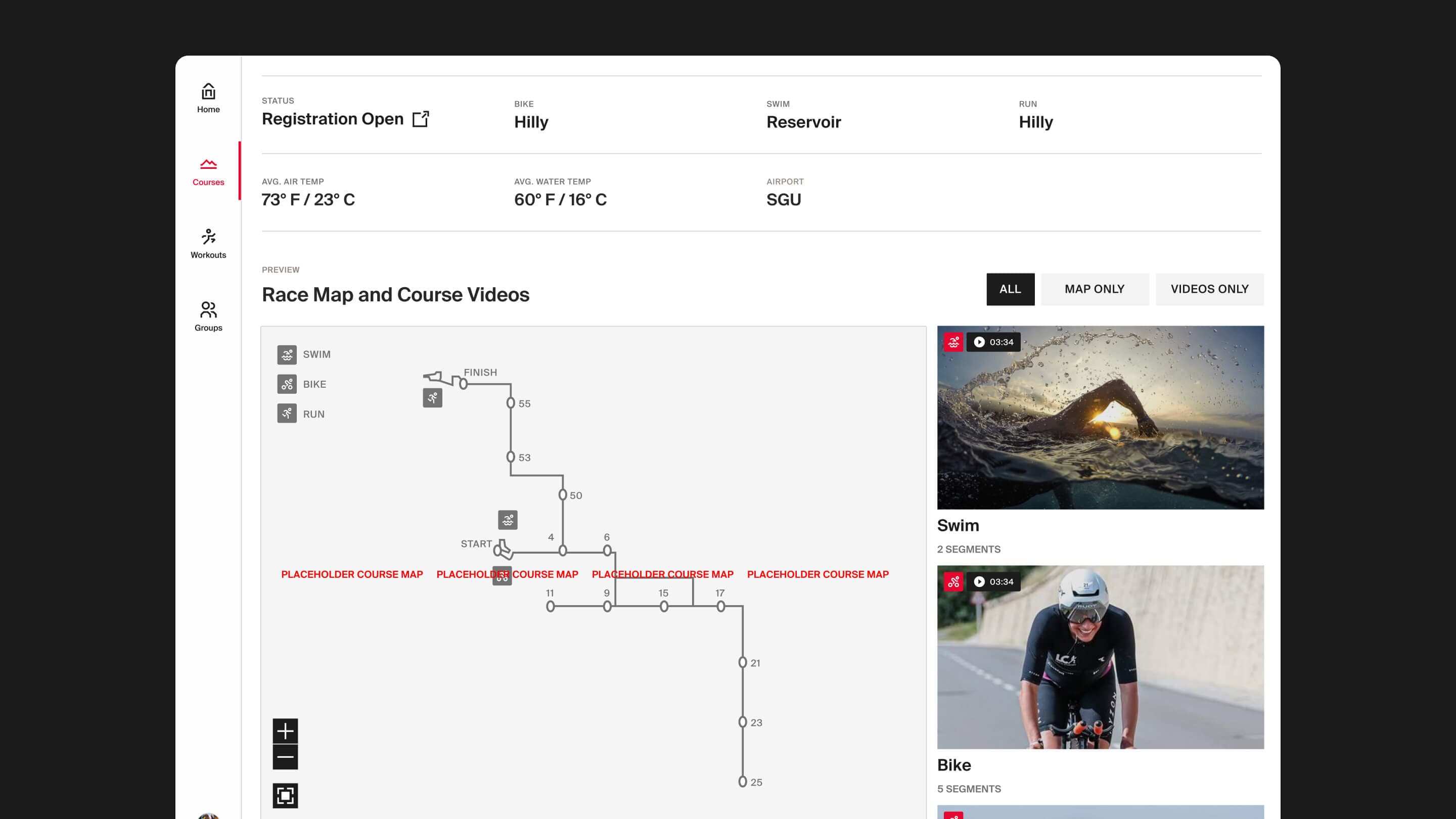Select mile marker 11 on map
1456x819 pixels.
click(551, 607)
